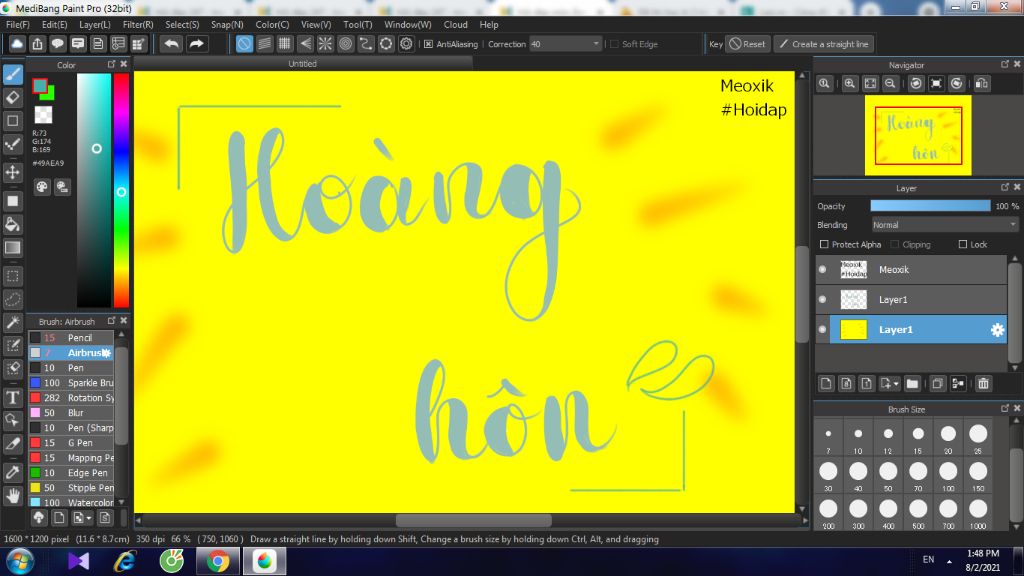Open the File menu

pos(18,25)
